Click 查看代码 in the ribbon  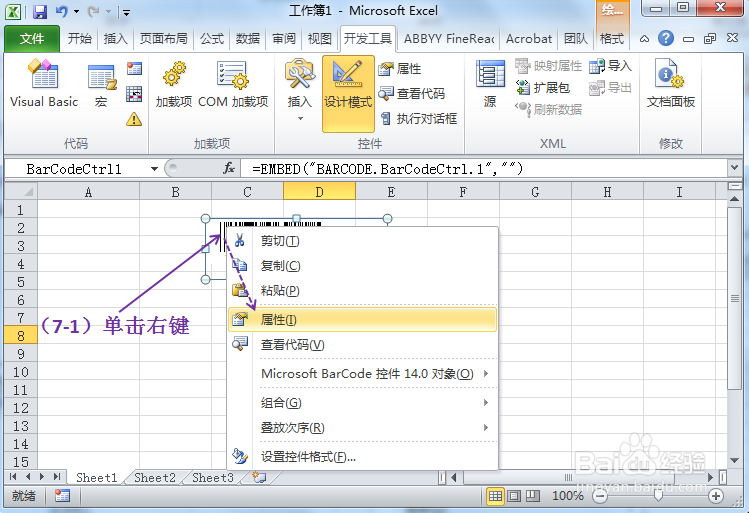pyautogui.click(x=412, y=94)
